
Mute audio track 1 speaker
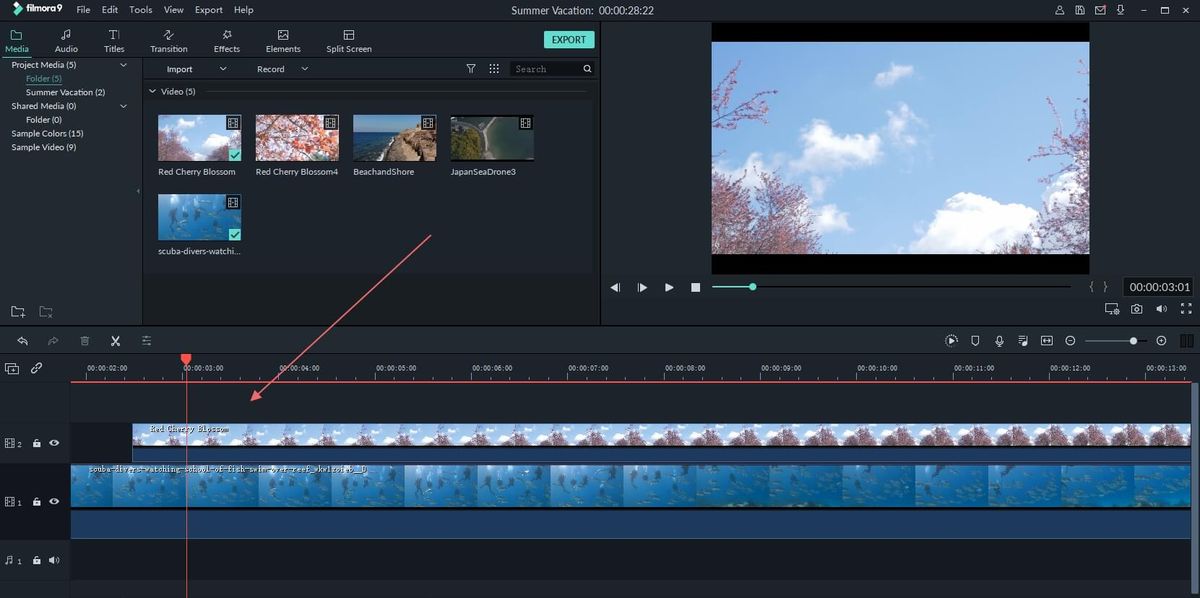[x=54, y=561]
